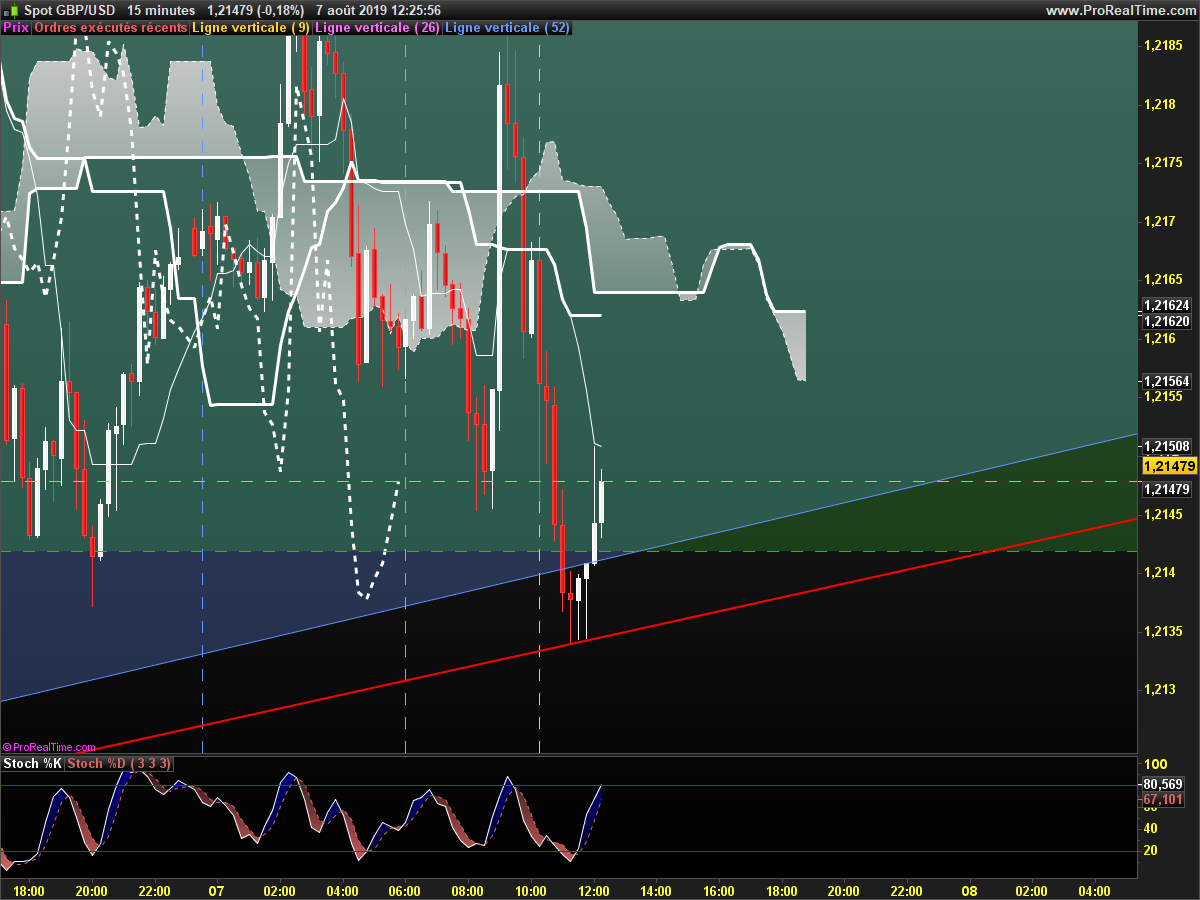
Task: Click the 1,2135 price axis label
Action: click(x=1163, y=631)
